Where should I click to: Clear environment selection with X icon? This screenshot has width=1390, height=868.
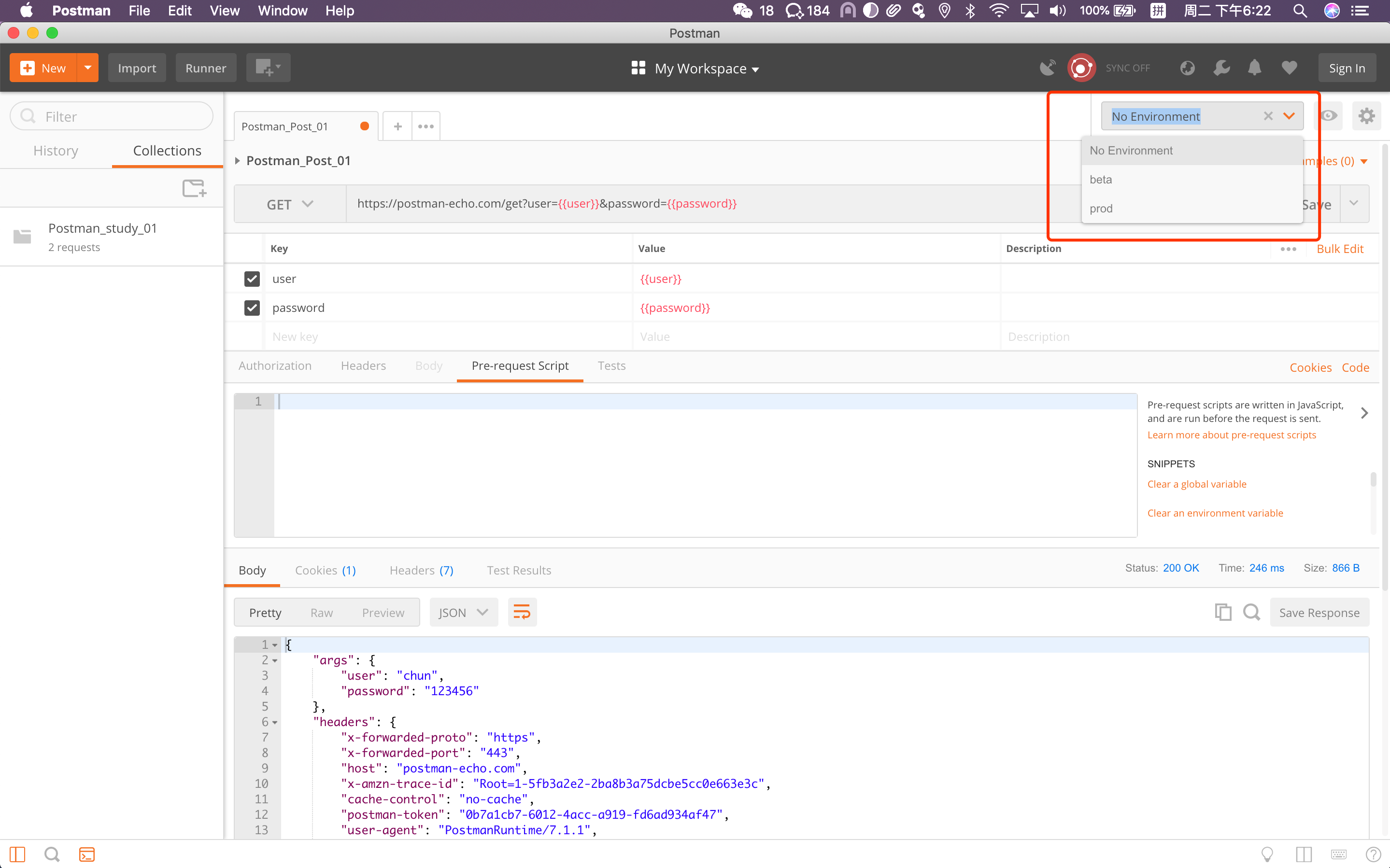[x=1268, y=116]
